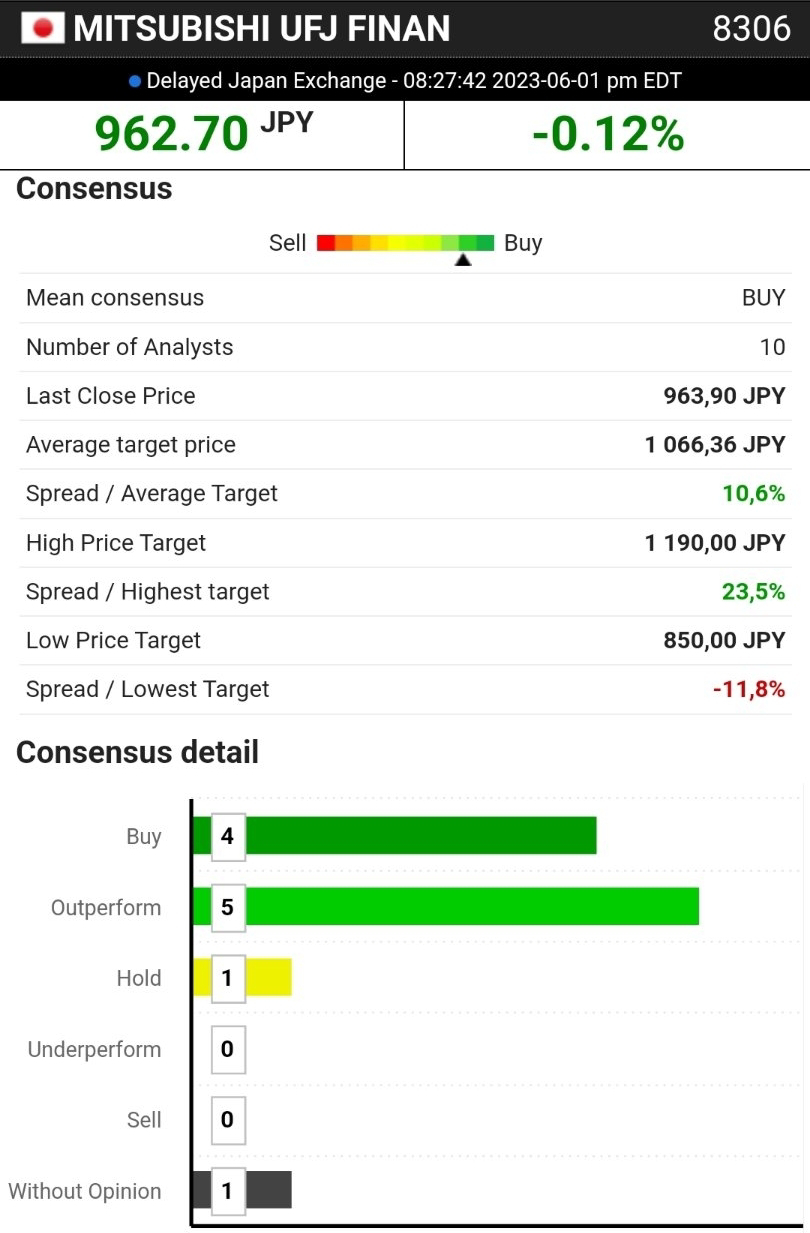Click the MITSUBISHI UFJ FINAN title

[x=262, y=29]
